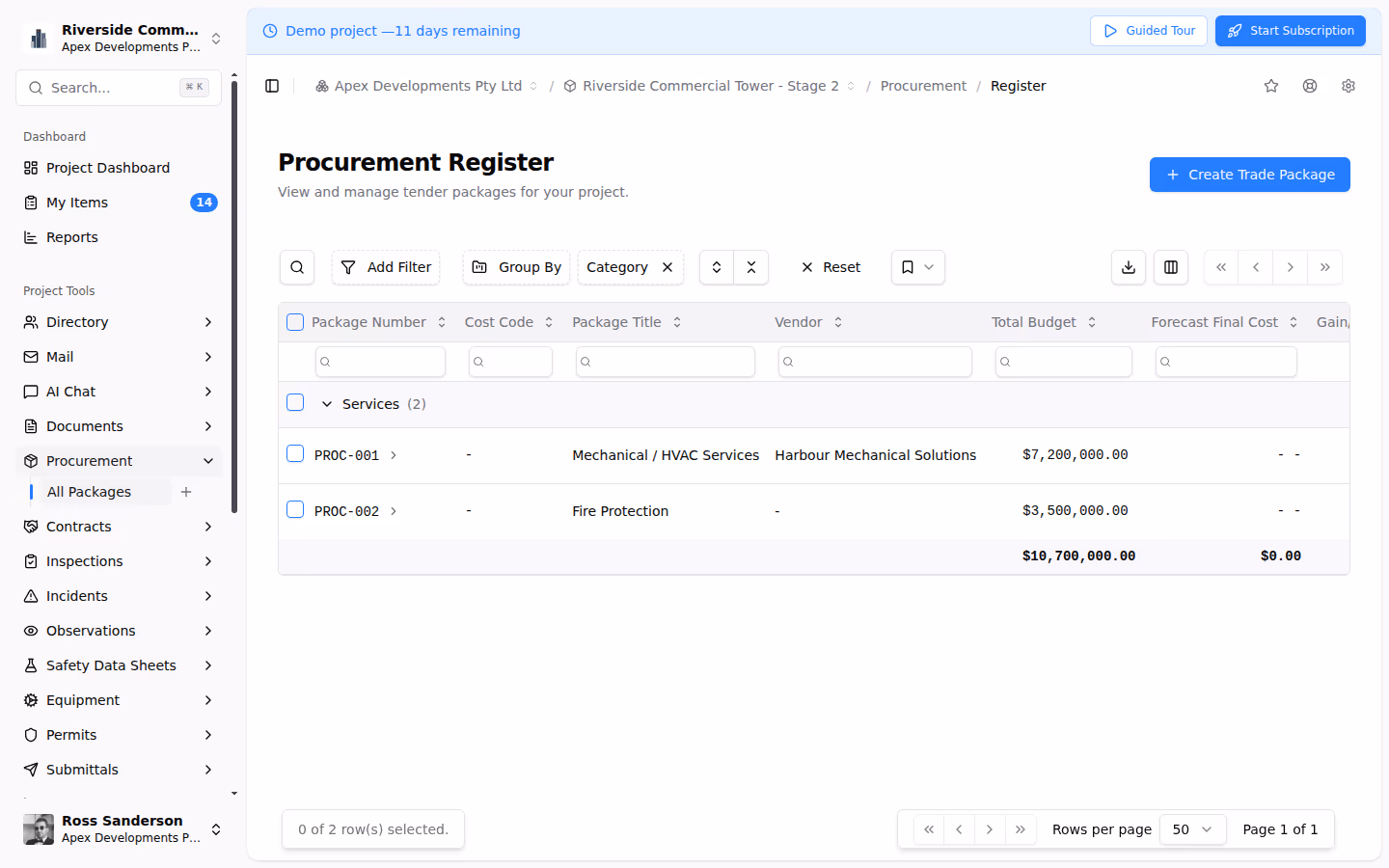Open the column visibility icon
This screenshot has height=868, width=1389.
(x=1171, y=267)
